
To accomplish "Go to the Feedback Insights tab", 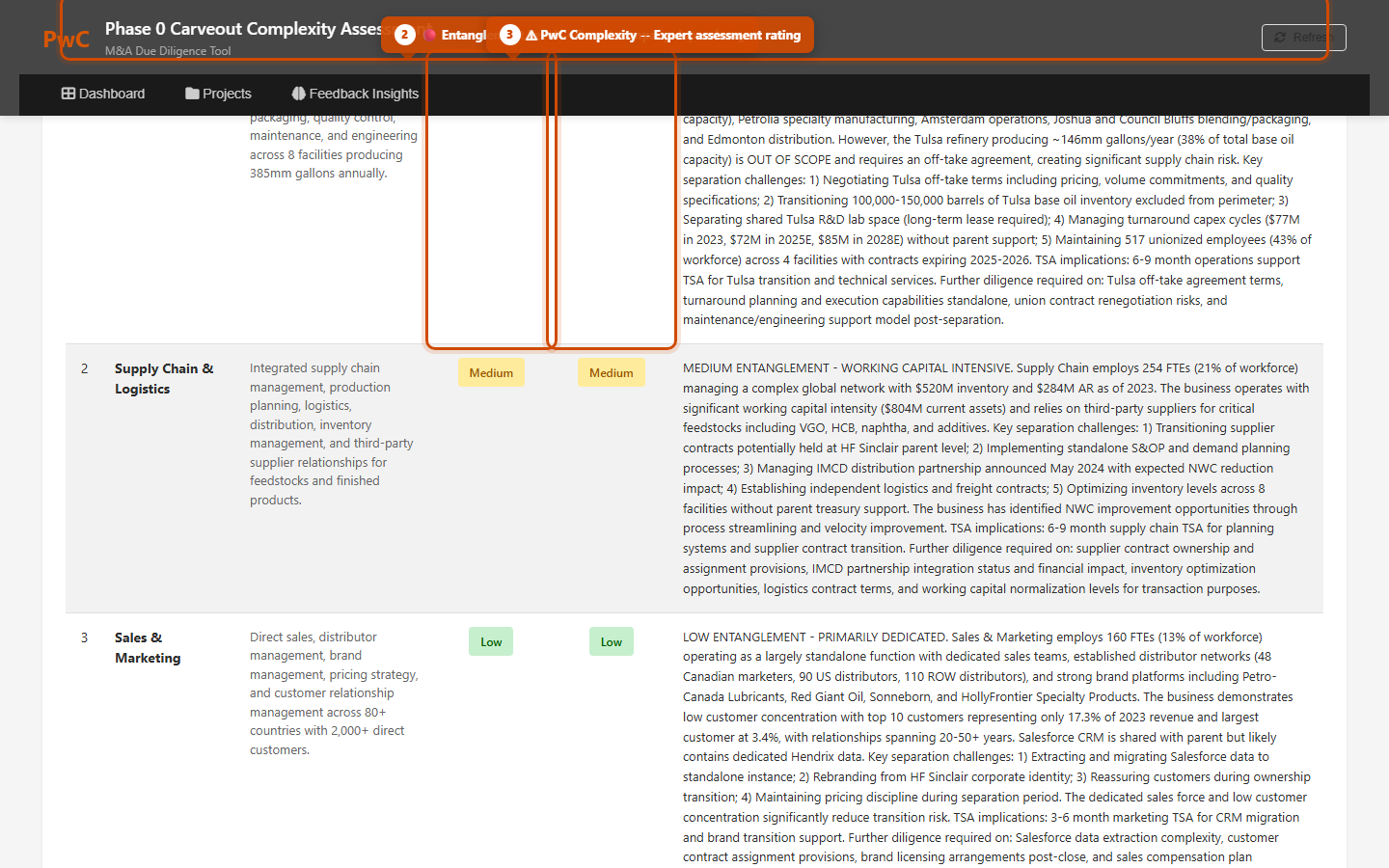I will [x=355, y=94].
